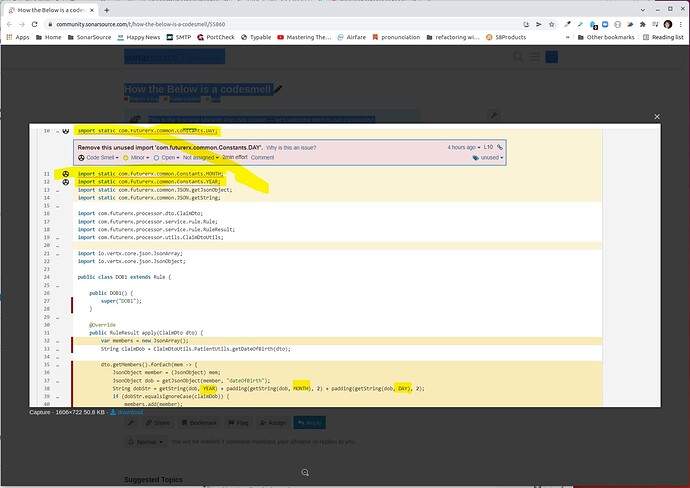The height and width of the screenshot is (488, 690).
Task: Open the SonarSource bookmarks folder
Action: tap(89, 37)
